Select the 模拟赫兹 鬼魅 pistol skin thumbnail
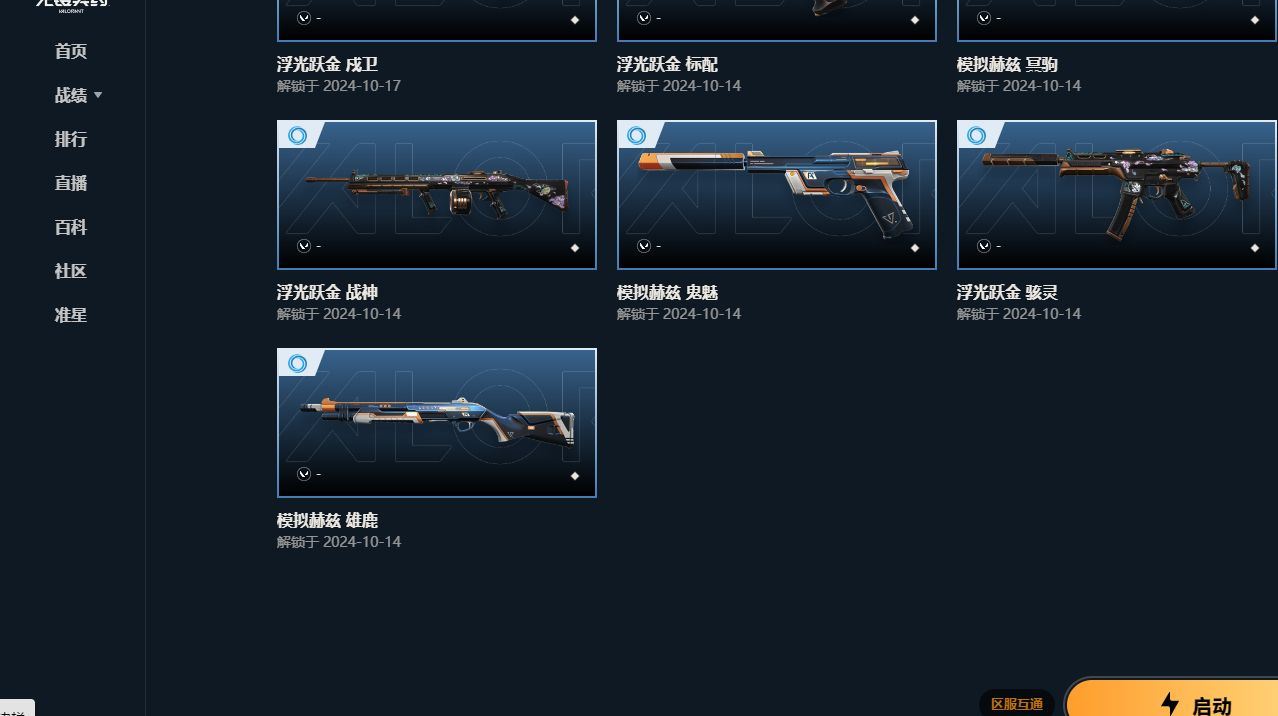 pyautogui.click(x=777, y=195)
